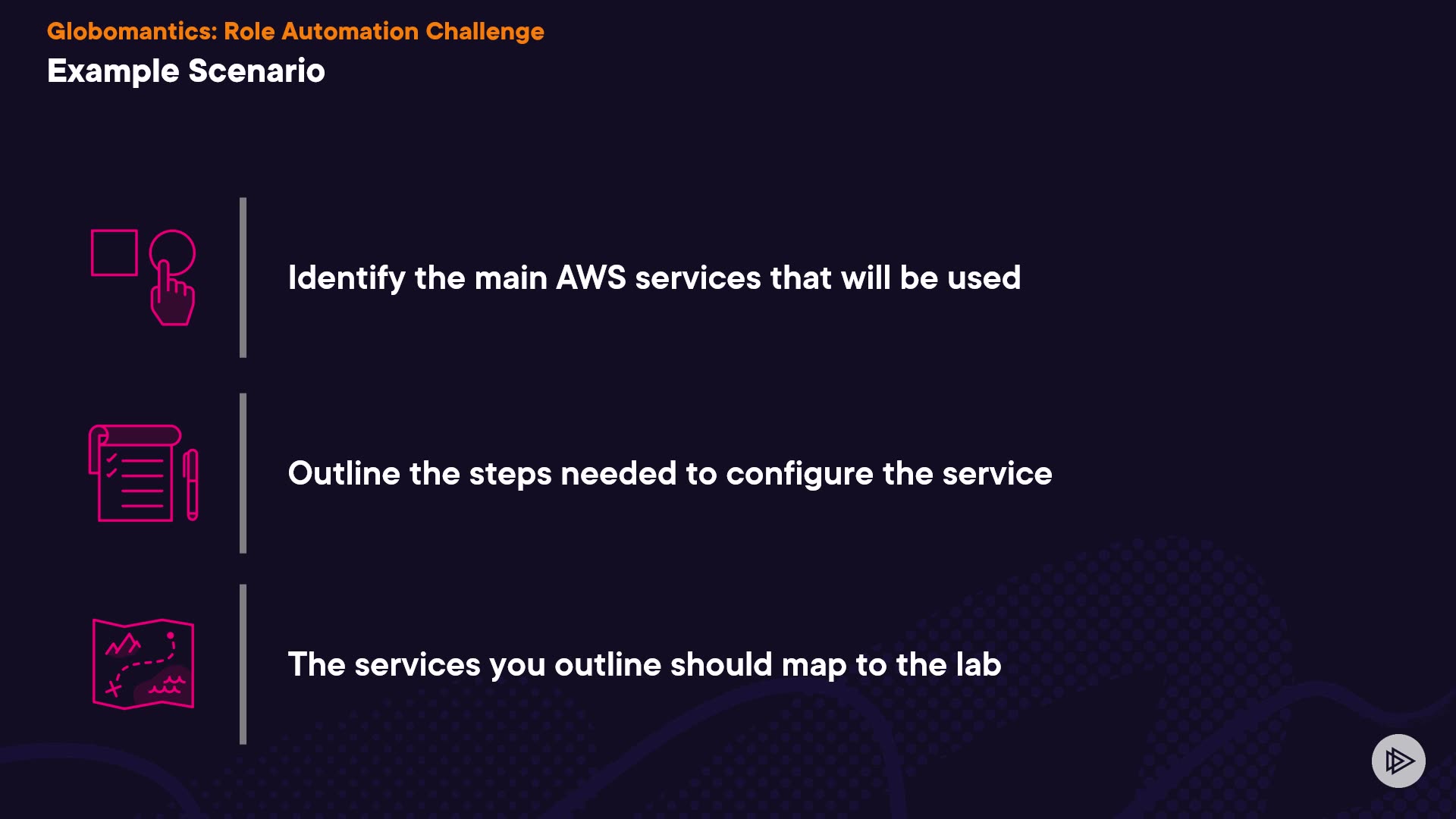This screenshot has height=819, width=1456.
Task: Click the Example Scenario title
Action: coord(186,71)
